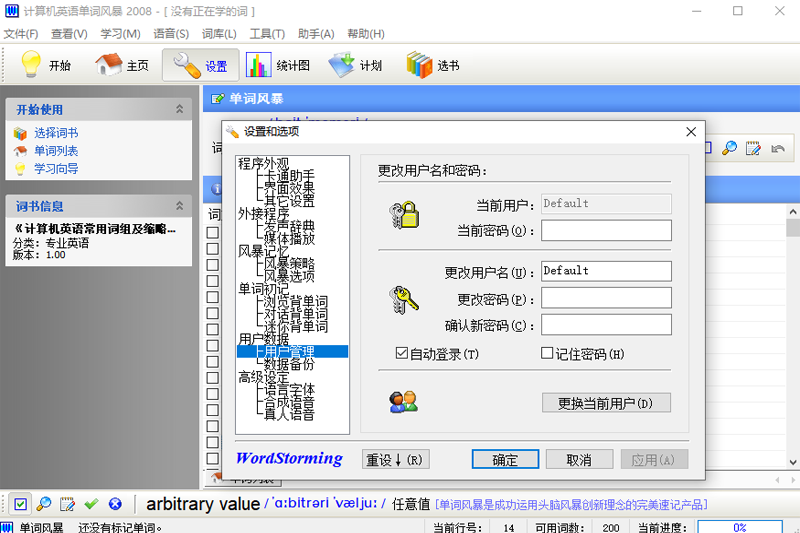Click the 取消 button
Image resolution: width=800 pixels, height=533 pixels.
click(579, 459)
